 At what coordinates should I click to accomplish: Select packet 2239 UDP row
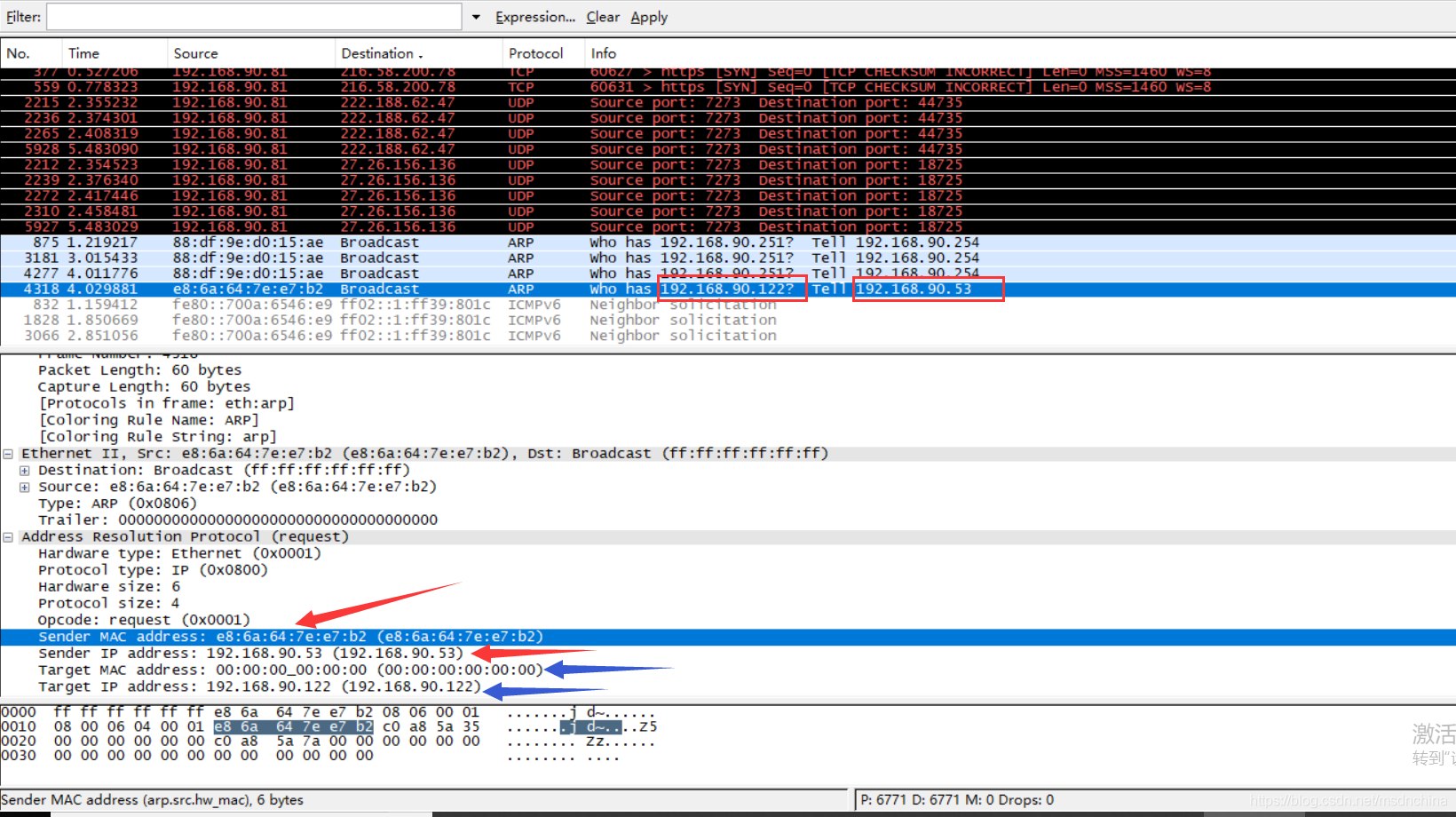tap(728, 180)
